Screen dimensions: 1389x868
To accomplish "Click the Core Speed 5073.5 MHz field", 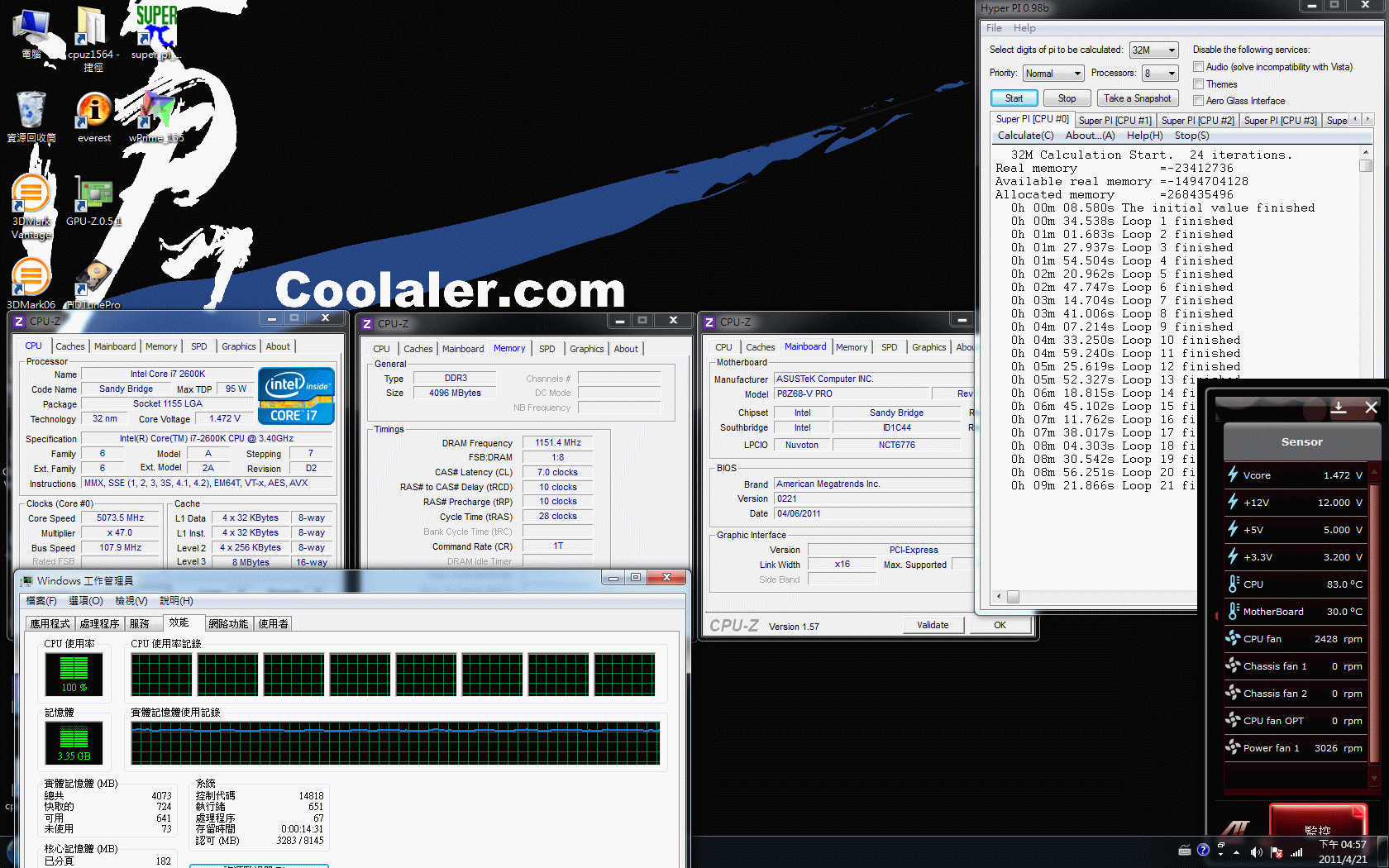I will (x=121, y=518).
